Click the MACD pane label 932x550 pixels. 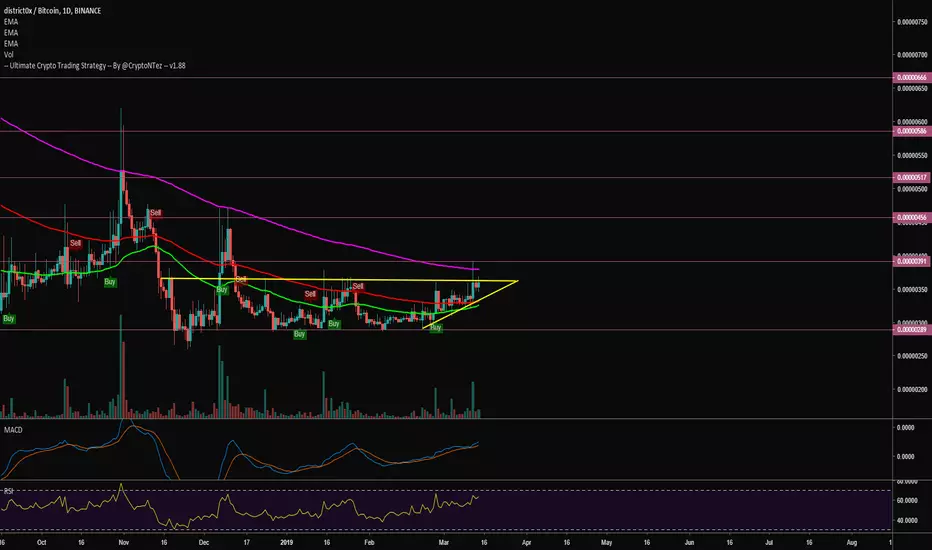[13, 430]
